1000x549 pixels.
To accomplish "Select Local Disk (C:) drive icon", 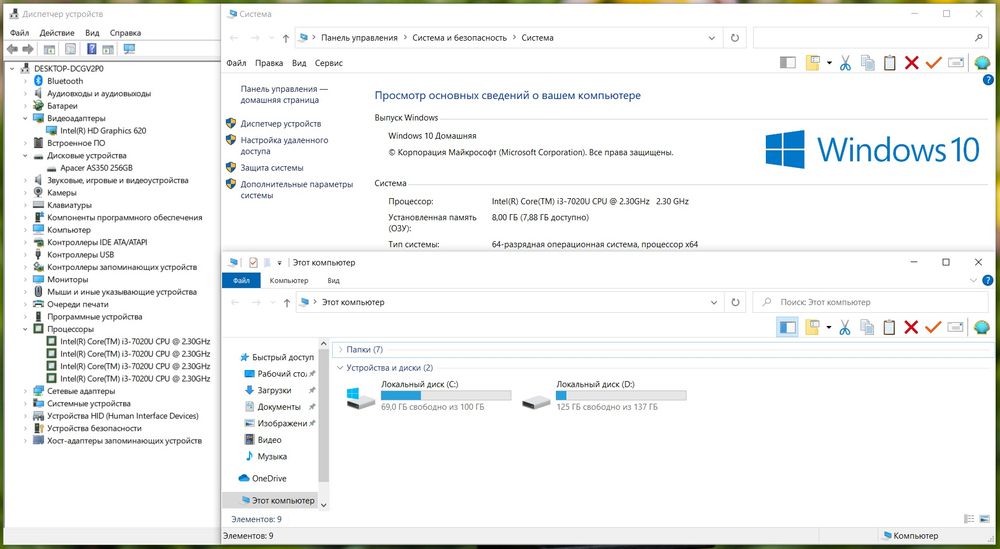I will coord(361,397).
